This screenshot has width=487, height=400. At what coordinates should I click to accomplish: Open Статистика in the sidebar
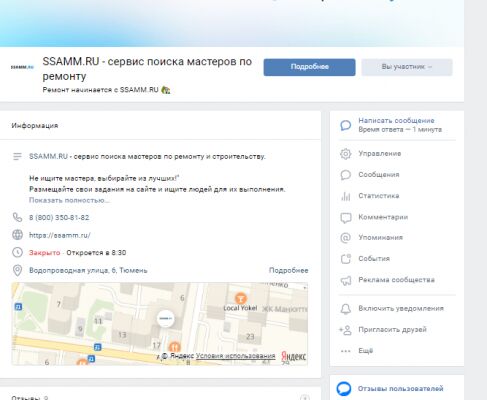(x=379, y=196)
